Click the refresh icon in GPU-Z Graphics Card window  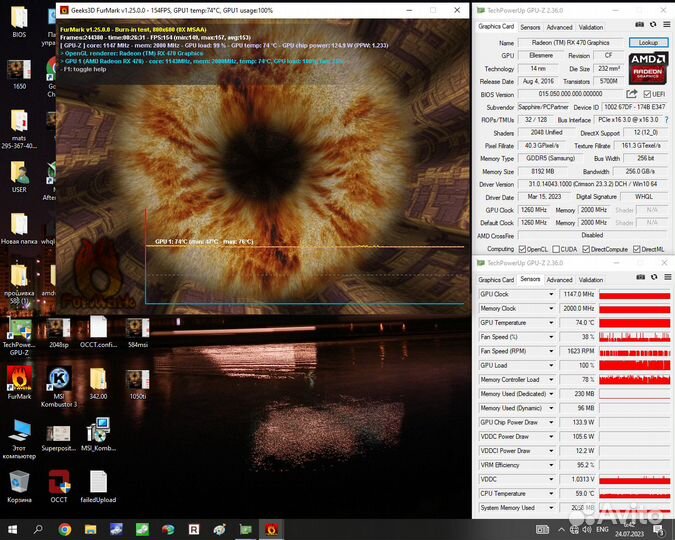pos(653,25)
